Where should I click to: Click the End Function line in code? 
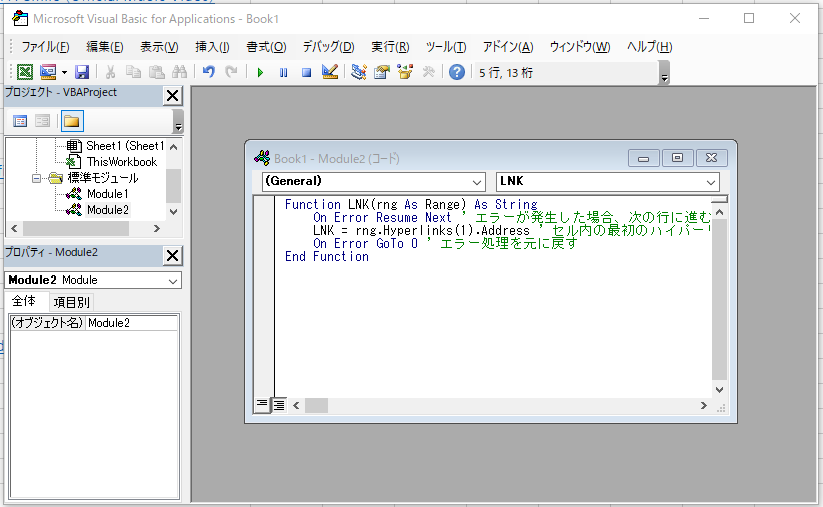(x=327, y=257)
